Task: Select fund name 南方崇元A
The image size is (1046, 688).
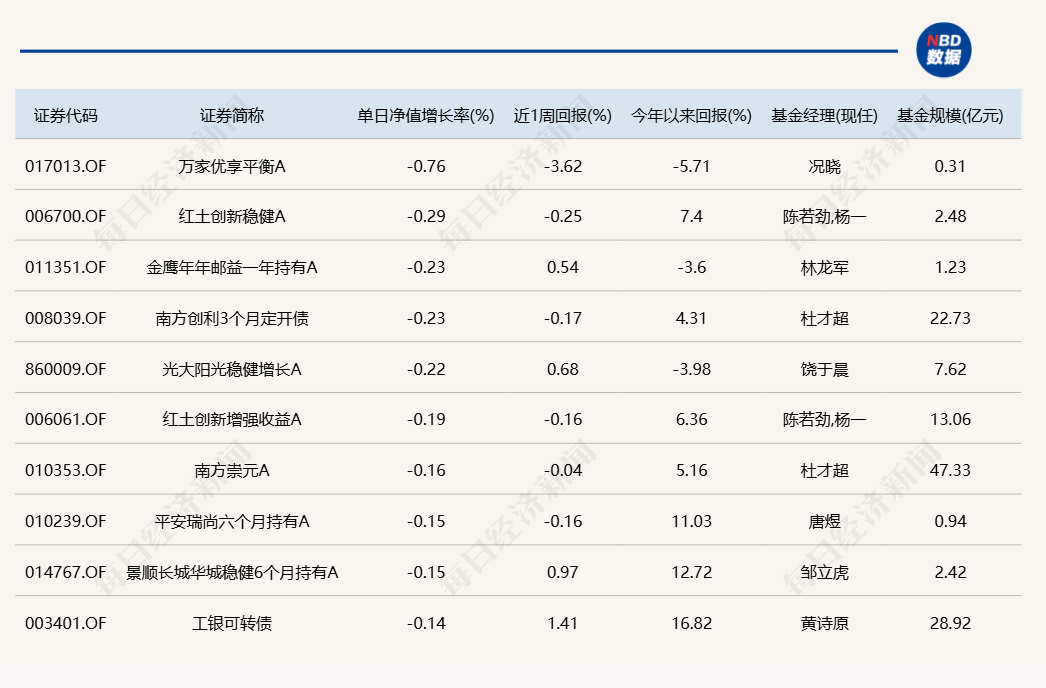Action: (231, 470)
